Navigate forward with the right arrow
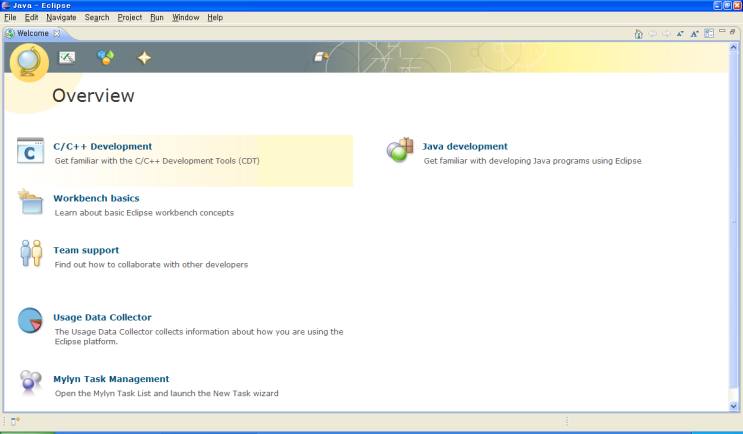The height and width of the screenshot is (434, 743). pos(666,34)
